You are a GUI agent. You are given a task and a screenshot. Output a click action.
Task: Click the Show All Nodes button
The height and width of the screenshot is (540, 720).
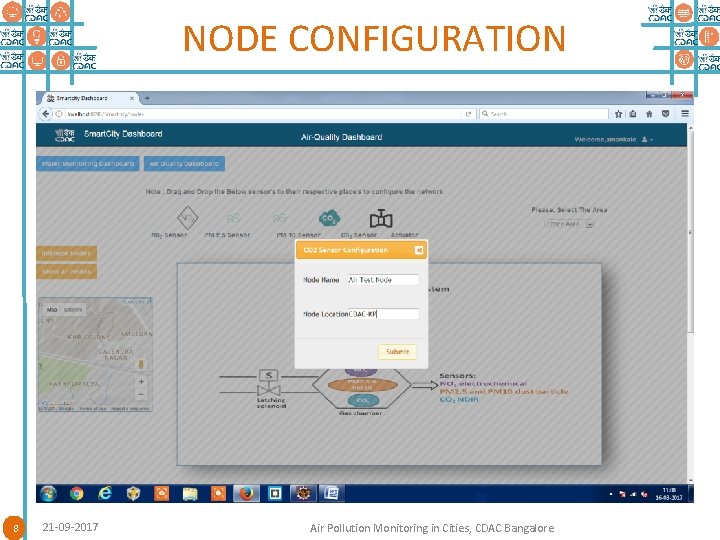pos(67,272)
